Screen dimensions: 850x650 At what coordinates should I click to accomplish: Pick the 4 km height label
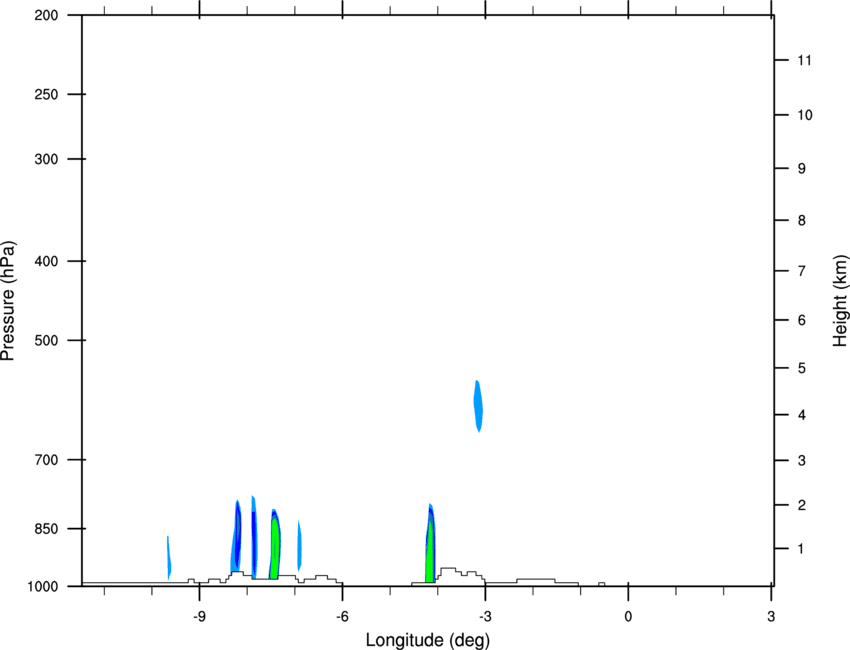tap(802, 415)
